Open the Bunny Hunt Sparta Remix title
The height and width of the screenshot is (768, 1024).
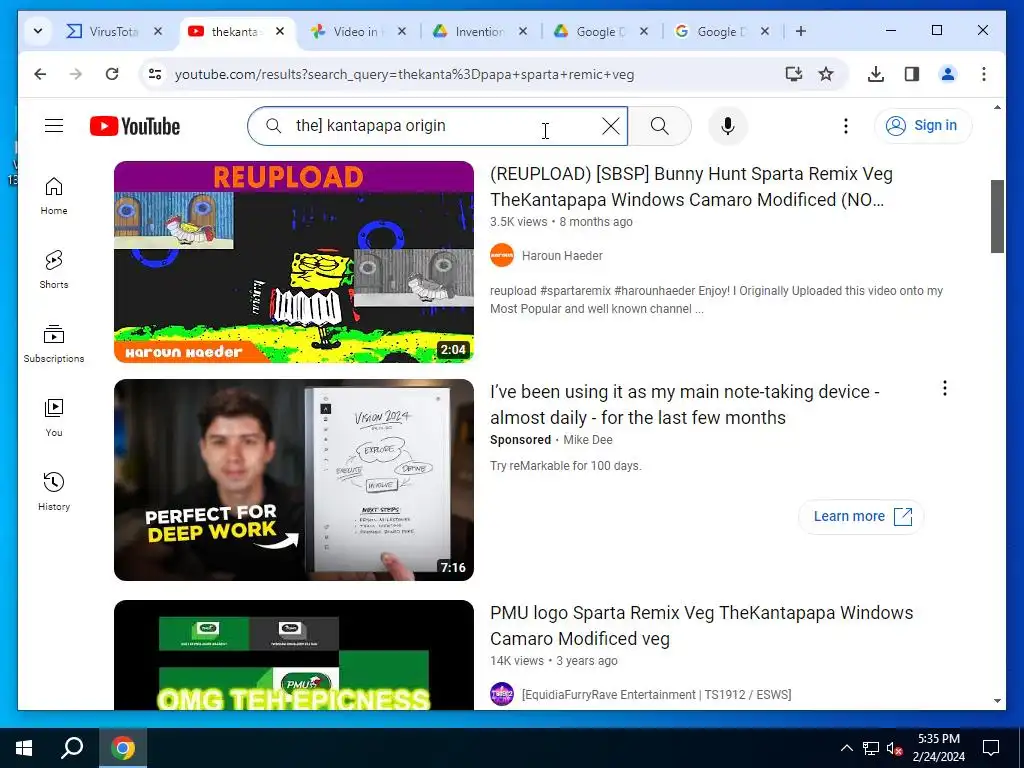[691, 187]
